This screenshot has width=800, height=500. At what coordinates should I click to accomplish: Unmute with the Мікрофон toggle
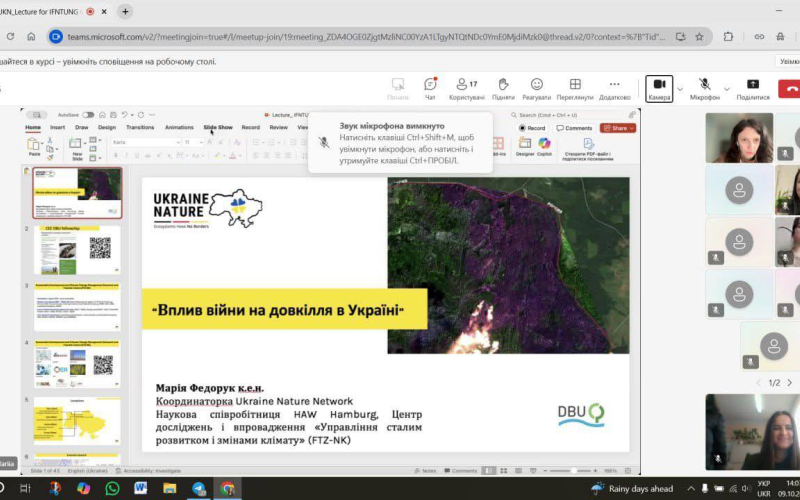(704, 86)
